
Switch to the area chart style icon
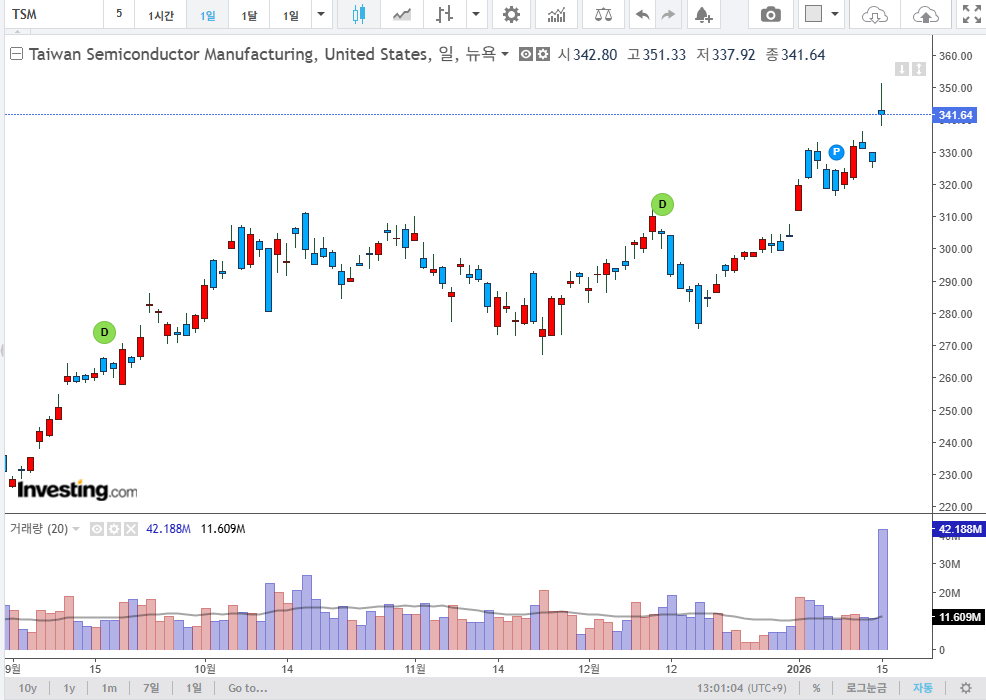point(402,15)
